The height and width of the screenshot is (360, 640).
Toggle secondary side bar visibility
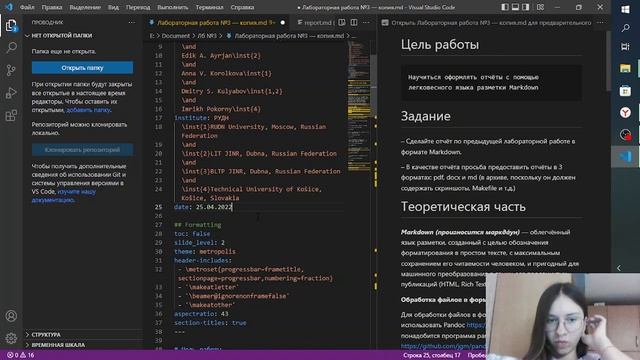[x=526, y=7]
